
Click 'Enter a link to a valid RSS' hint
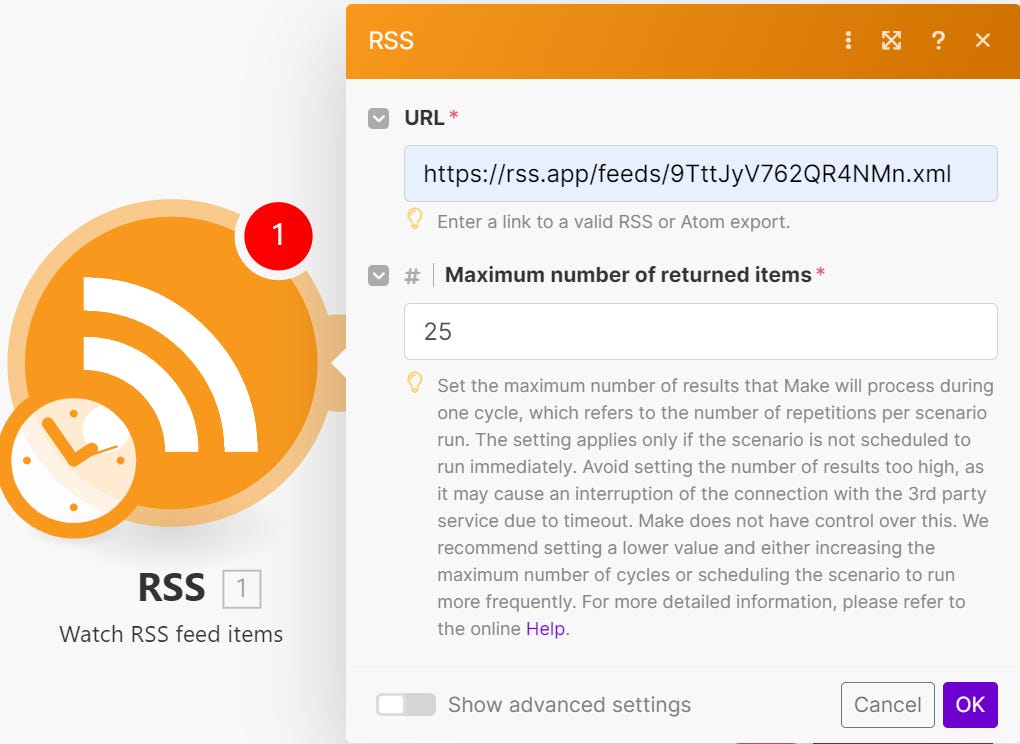click(x=613, y=222)
